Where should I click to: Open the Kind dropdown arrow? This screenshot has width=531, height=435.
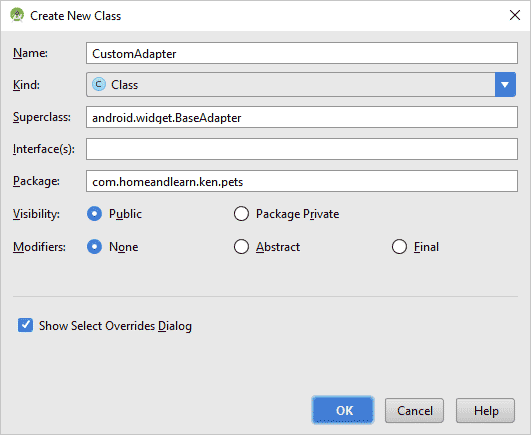[505, 84]
